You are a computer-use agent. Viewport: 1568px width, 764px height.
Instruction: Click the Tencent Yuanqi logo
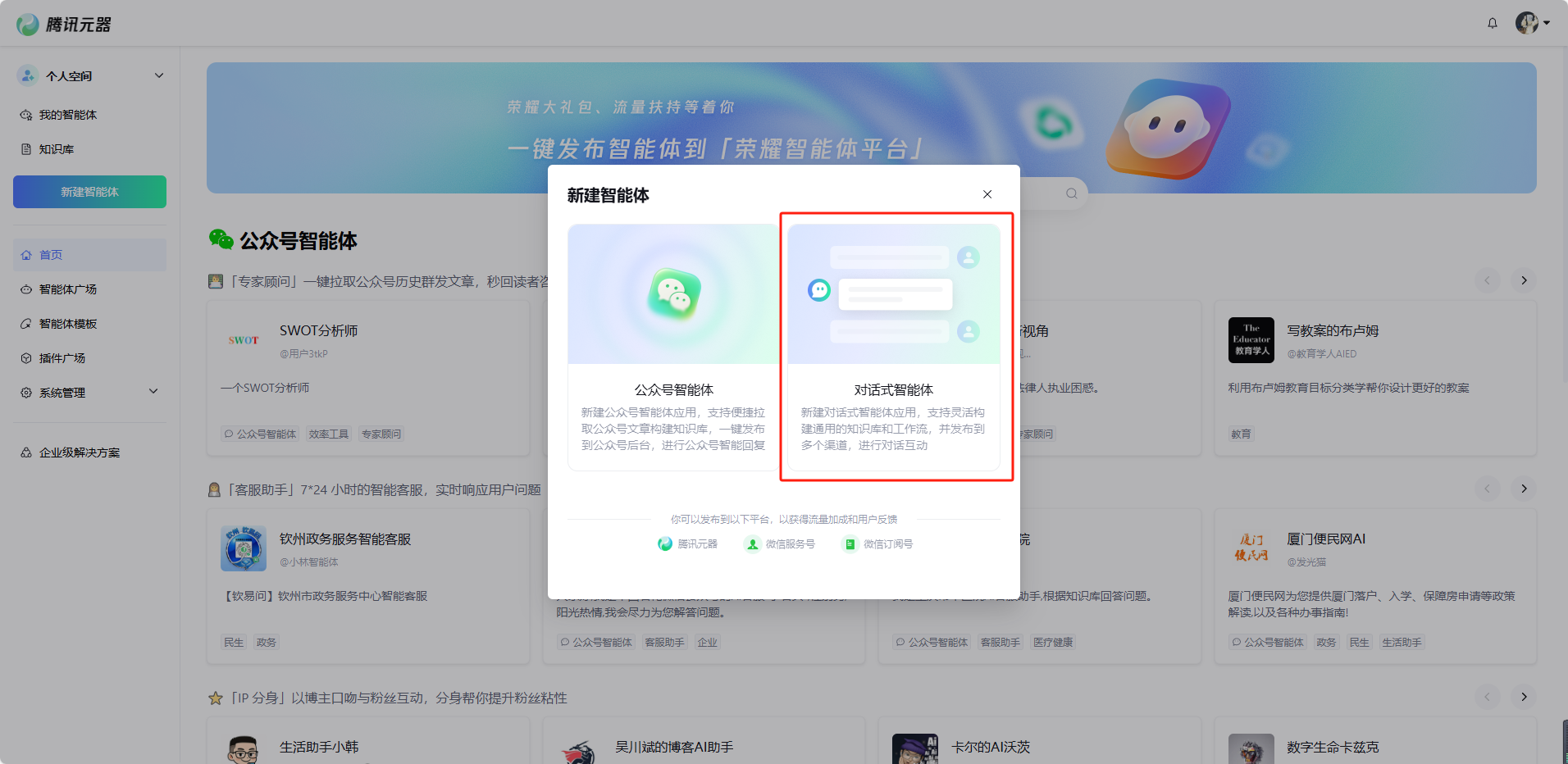click(x=64, y=25)
